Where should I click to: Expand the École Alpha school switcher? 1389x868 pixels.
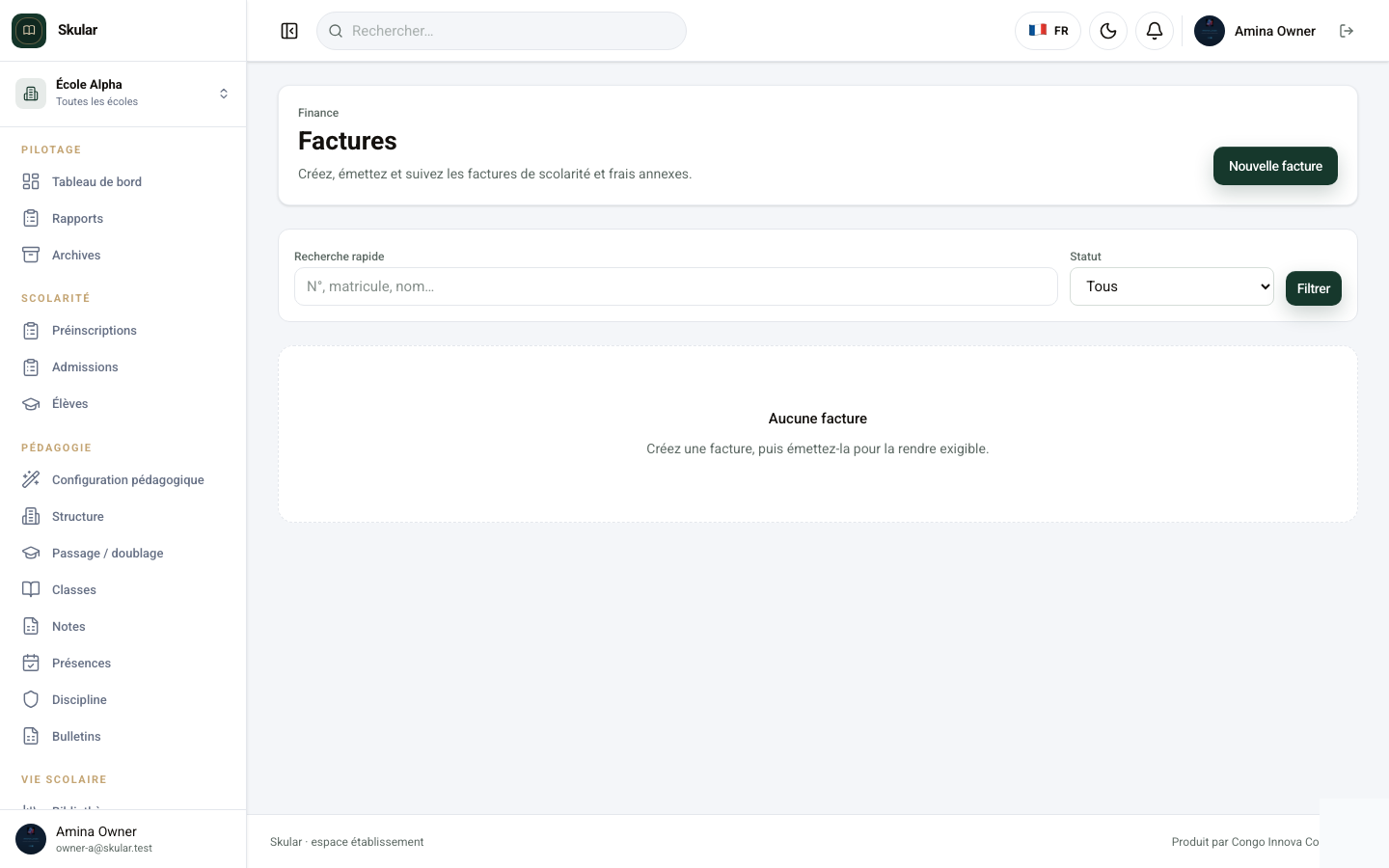point(123,94)
